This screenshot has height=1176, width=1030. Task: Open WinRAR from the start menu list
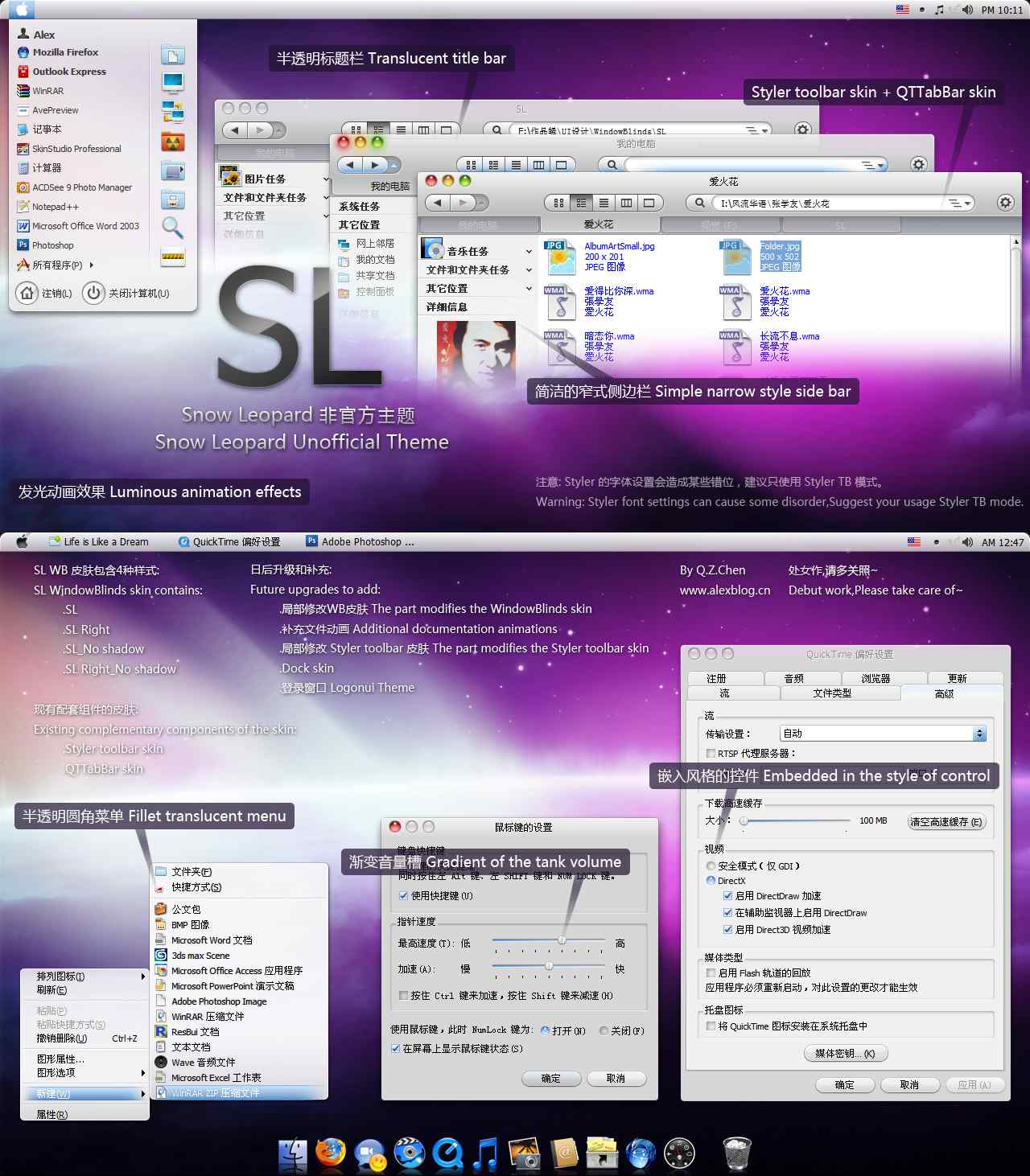[41, 91]
